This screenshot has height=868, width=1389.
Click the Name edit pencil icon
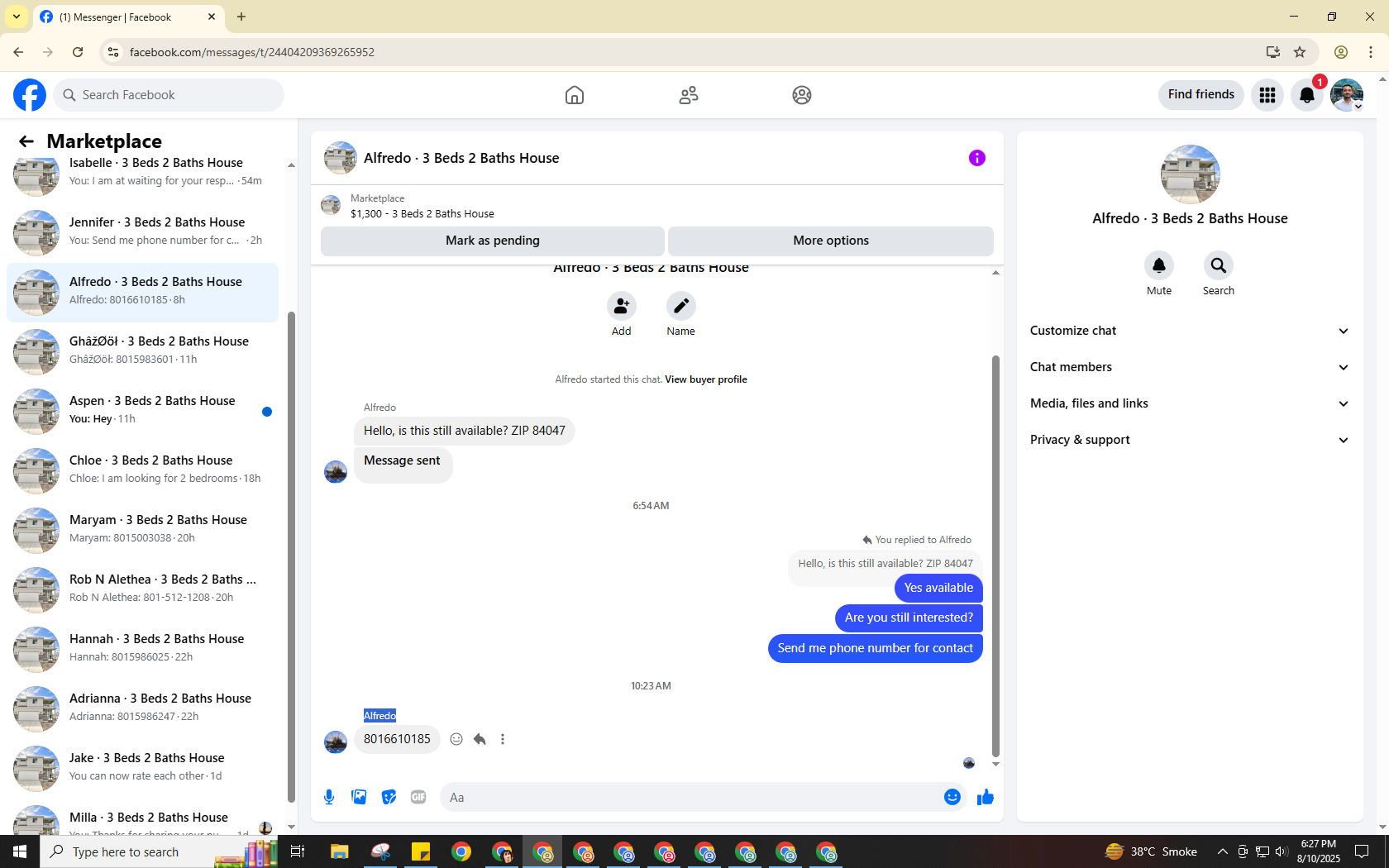coord(681,307)
